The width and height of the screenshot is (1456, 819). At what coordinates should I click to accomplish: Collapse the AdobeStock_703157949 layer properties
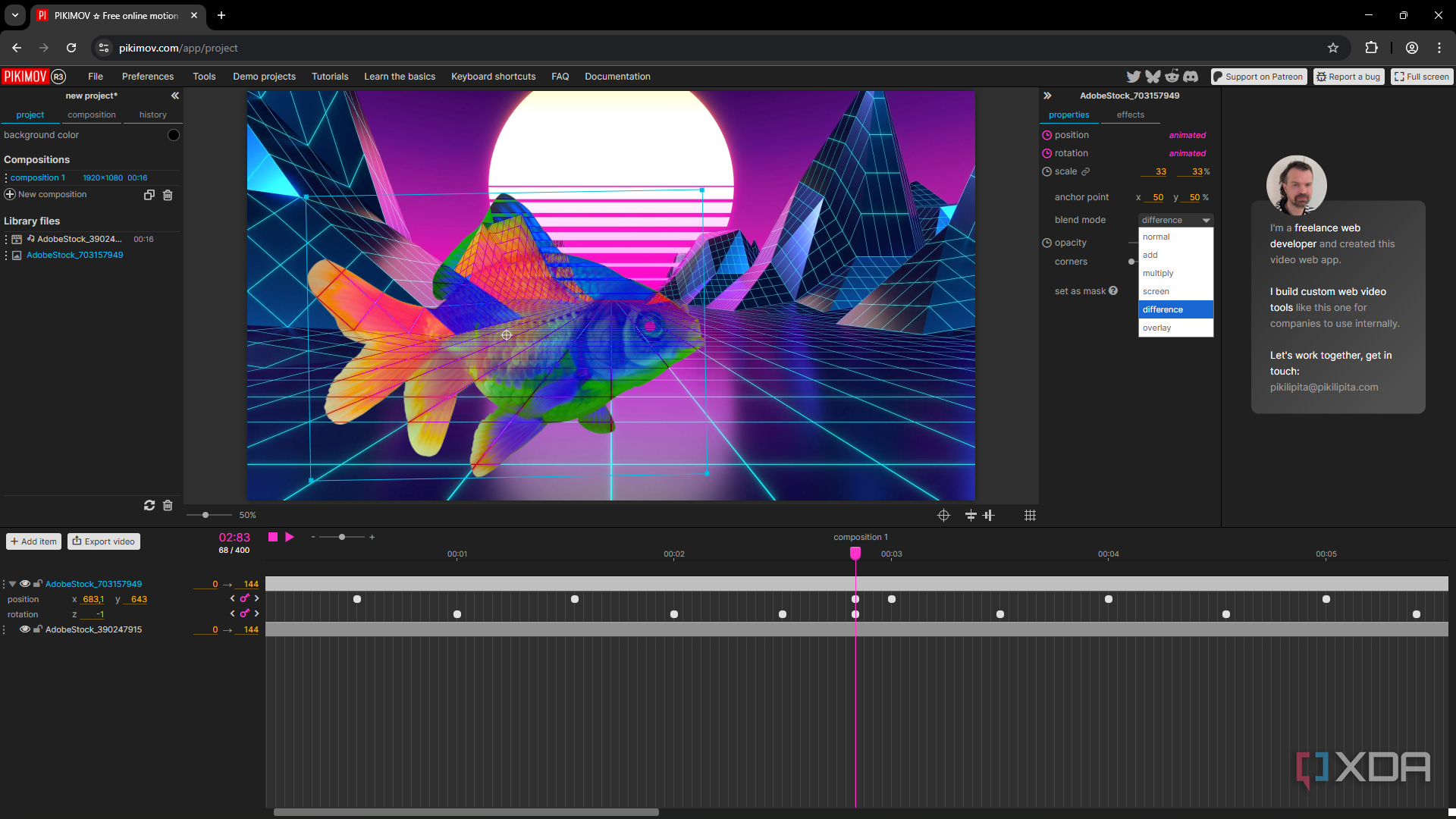[x=13, y=584]
